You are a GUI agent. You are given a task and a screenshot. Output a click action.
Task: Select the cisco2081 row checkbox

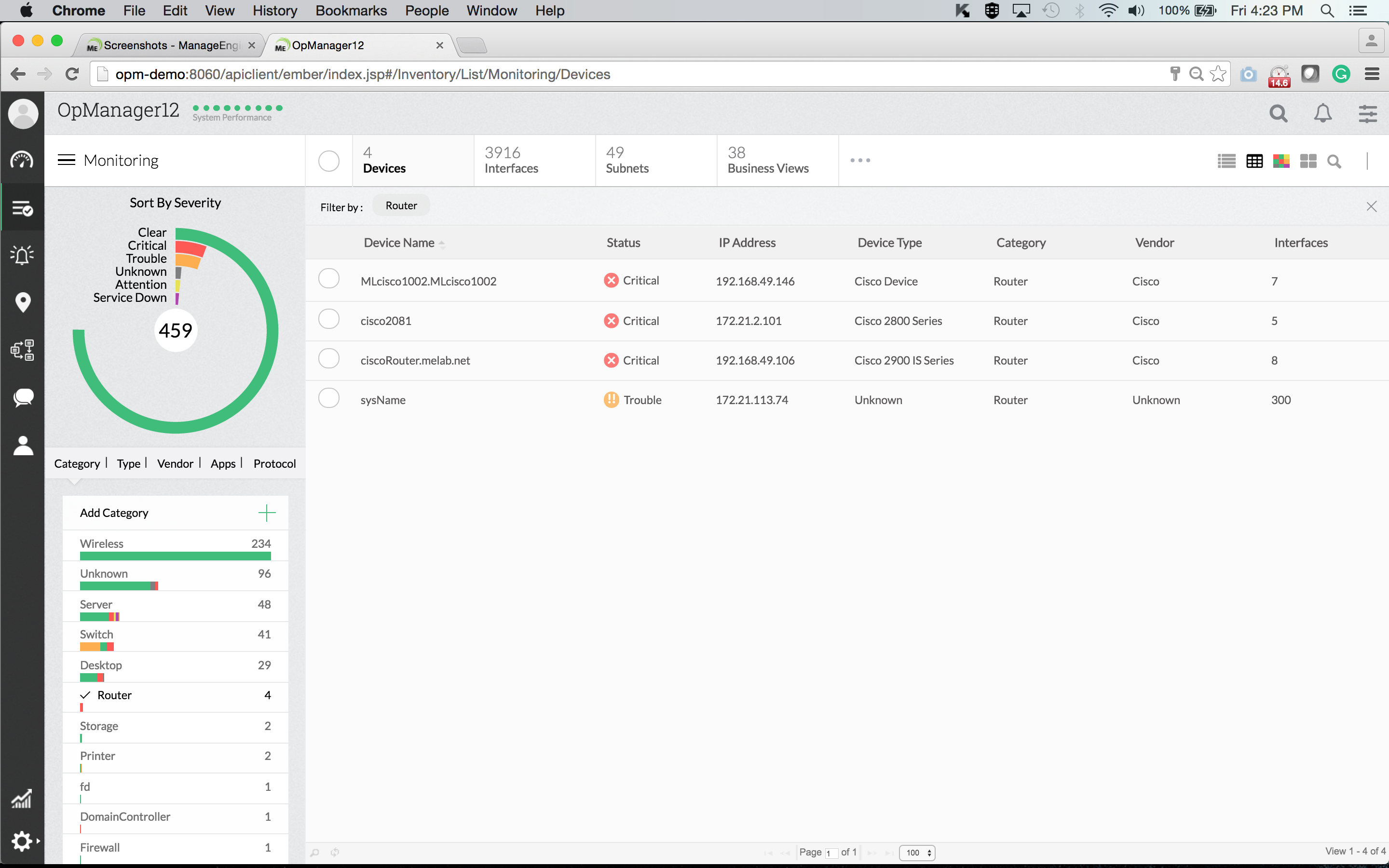(329, 319)
